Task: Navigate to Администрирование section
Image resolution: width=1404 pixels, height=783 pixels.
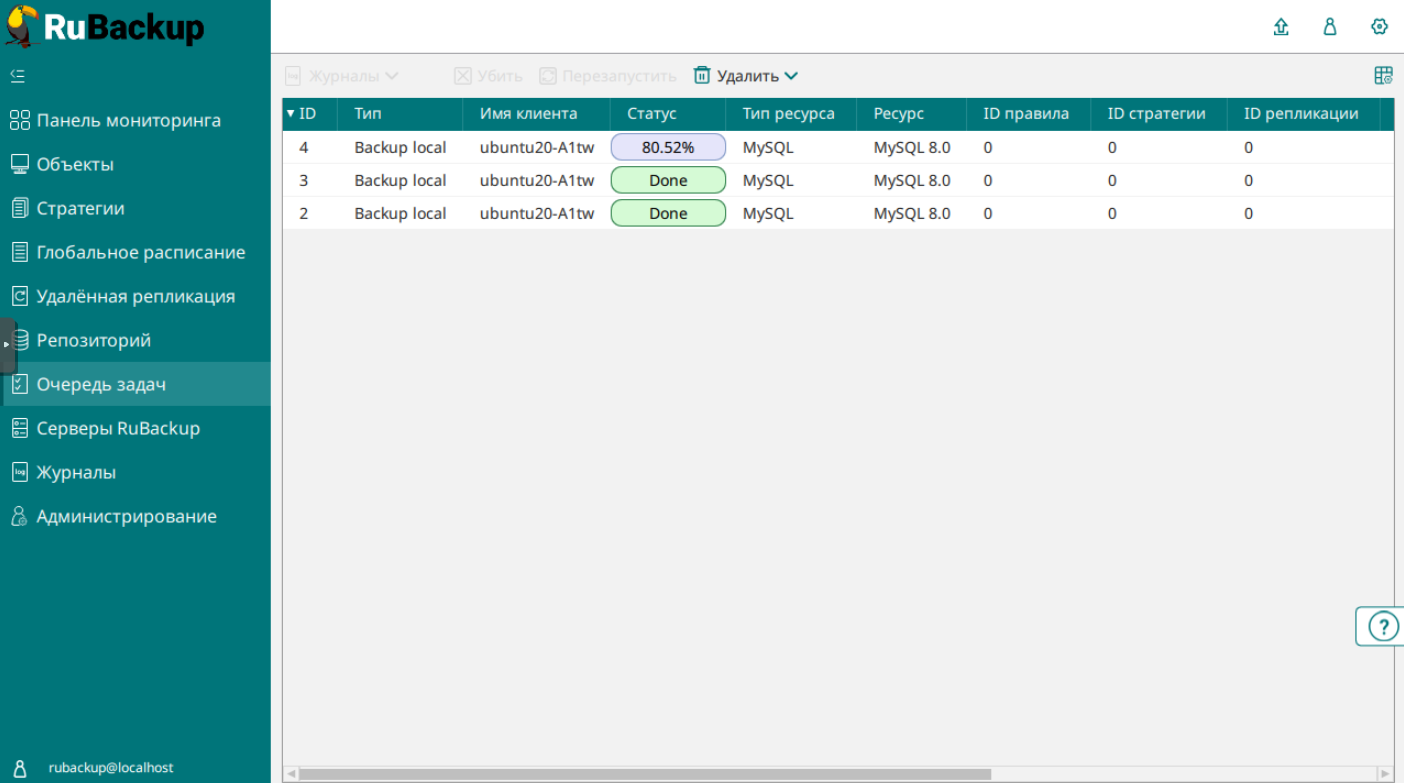Action: tap(126, 516)
